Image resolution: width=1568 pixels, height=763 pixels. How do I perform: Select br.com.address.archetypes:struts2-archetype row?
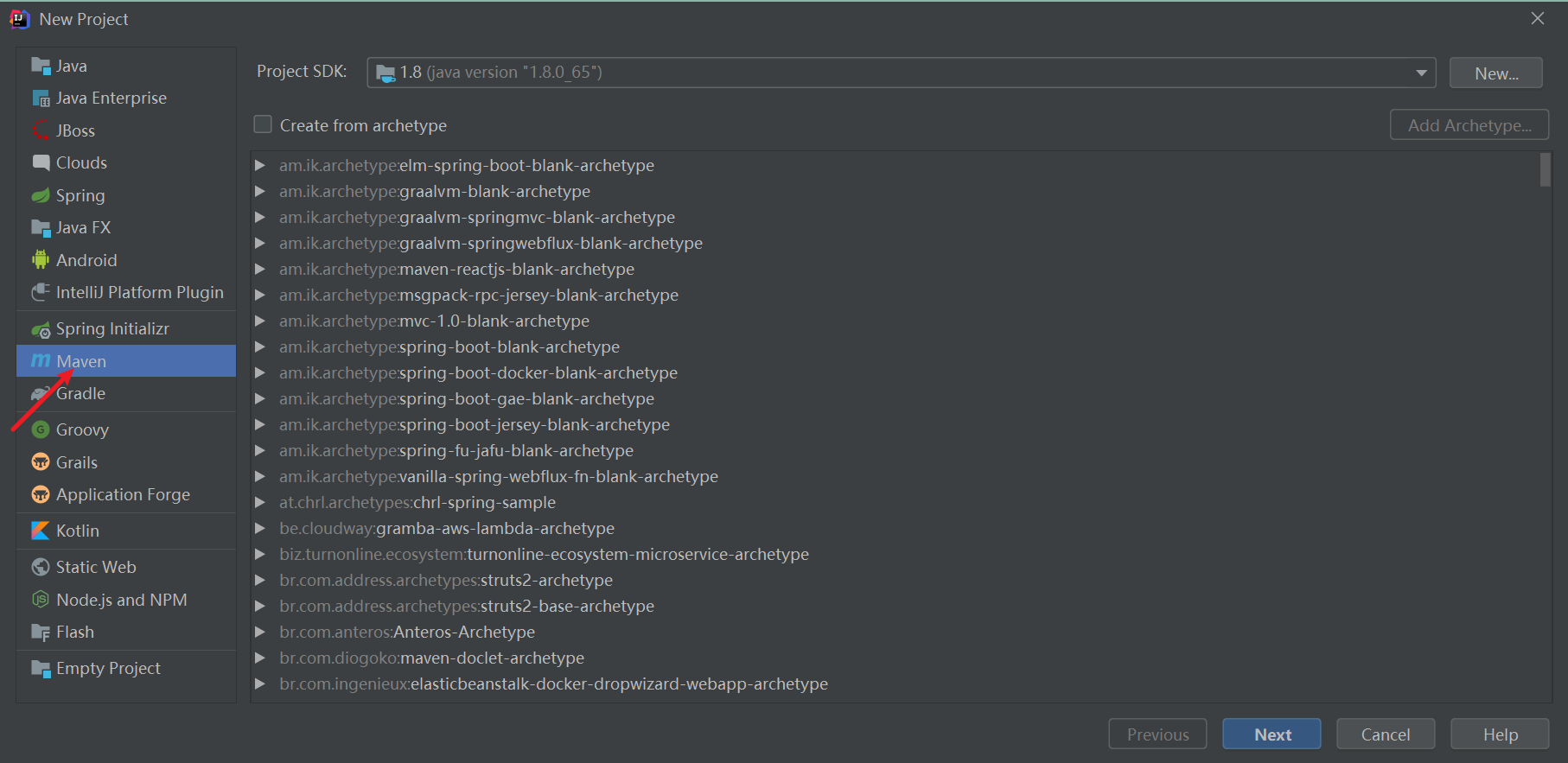895,580
